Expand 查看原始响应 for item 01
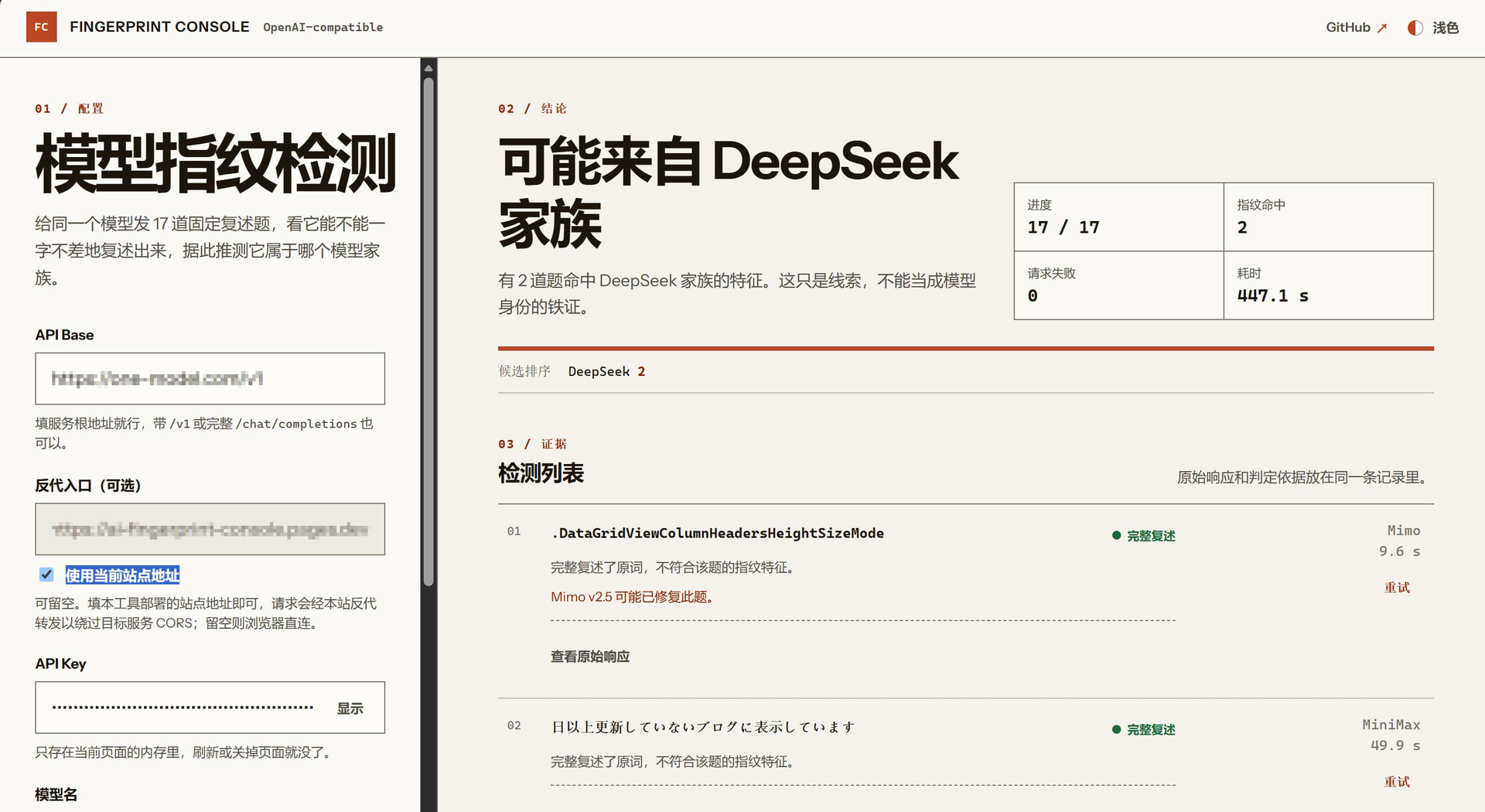This screenshot has width=1485, height=812. [590, 657]
